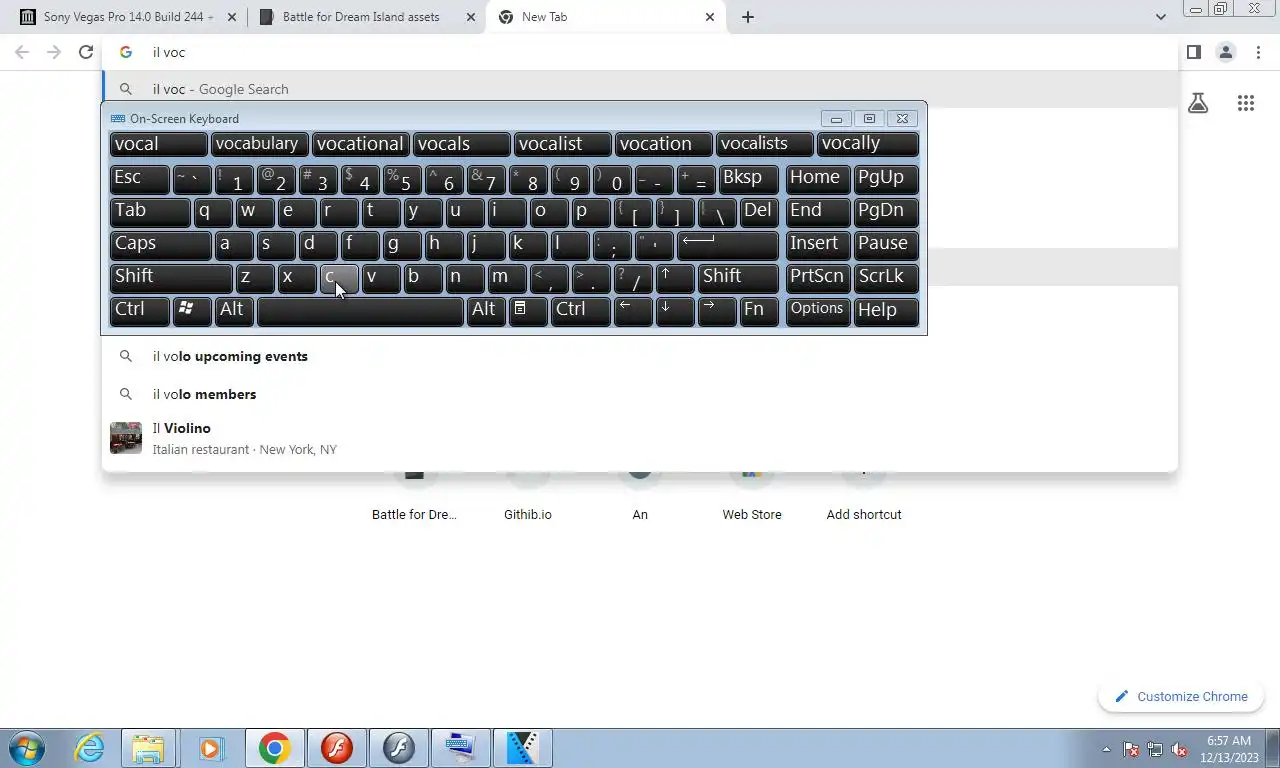
Task: Toggle the left Shift key
Action: (x=171, y=278)
